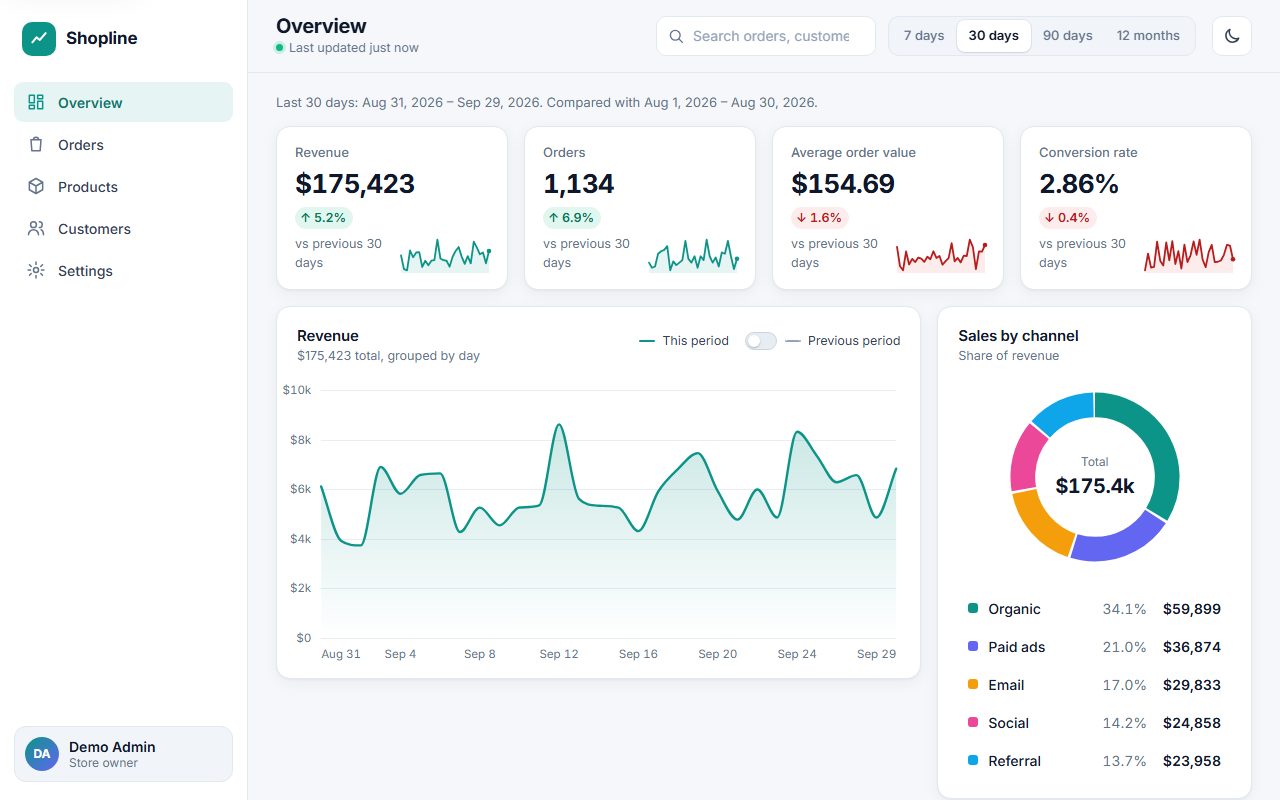Click the DA avatar circle

coord(42,754)
